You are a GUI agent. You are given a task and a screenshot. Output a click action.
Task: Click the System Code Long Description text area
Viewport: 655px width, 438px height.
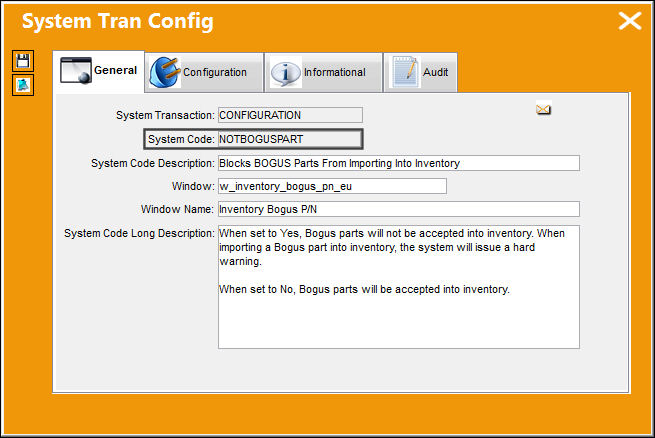(399, 287)
